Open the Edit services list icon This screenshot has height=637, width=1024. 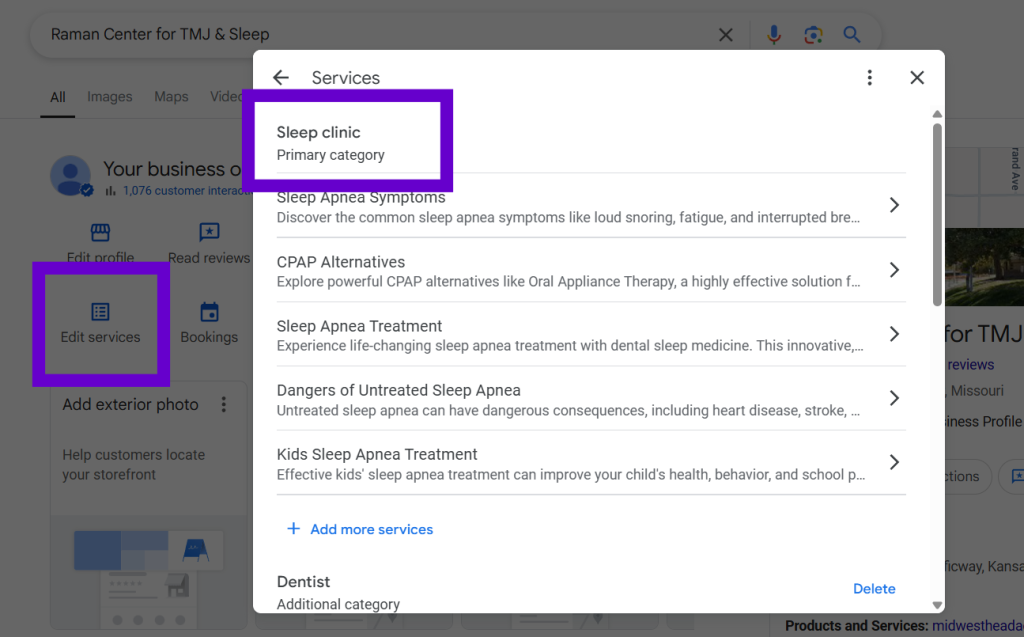(99, 311)
